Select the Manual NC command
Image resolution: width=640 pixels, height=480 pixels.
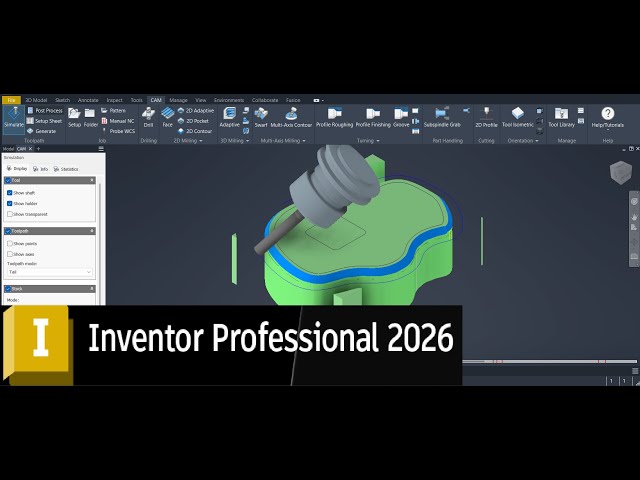coord(118,121)
